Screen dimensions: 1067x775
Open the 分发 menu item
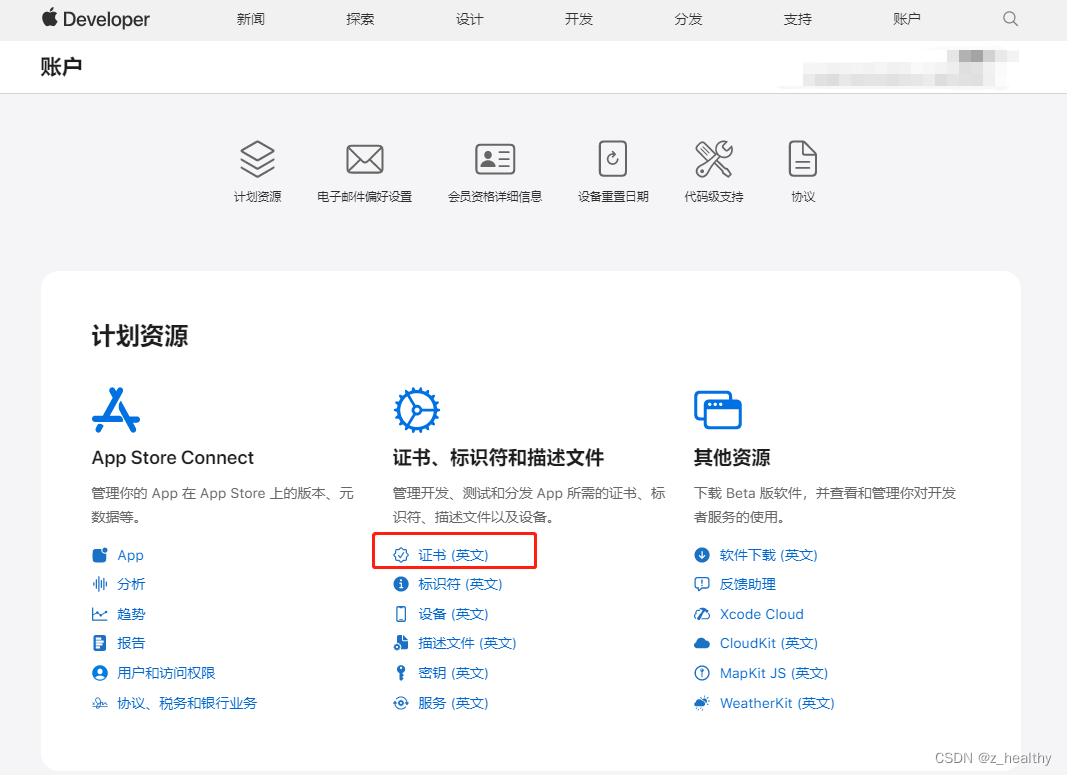688,19
